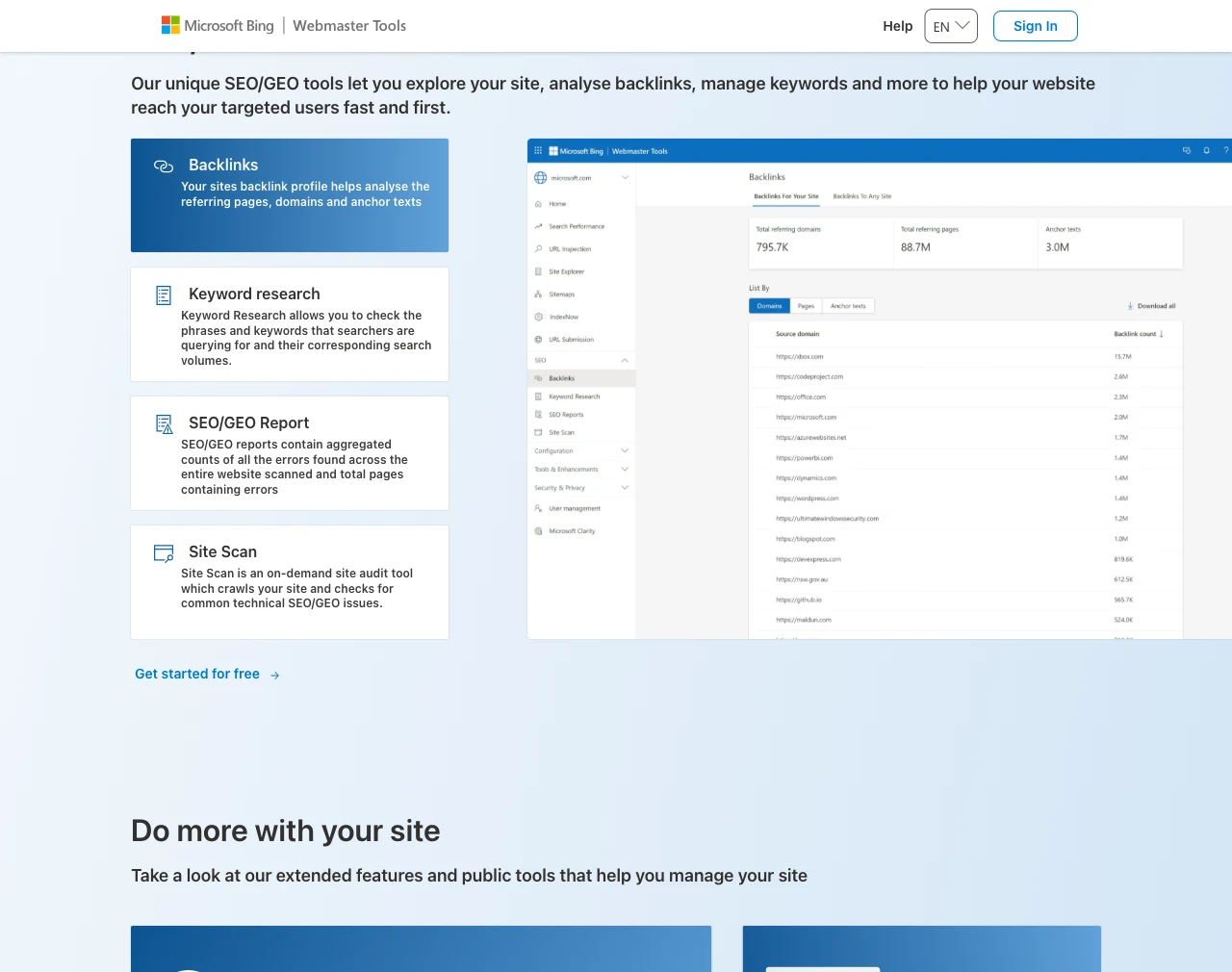Click the scan window icon on Site Scan card
The width and height of the screenshot is (1232, 972).
[x=164, y=553]
